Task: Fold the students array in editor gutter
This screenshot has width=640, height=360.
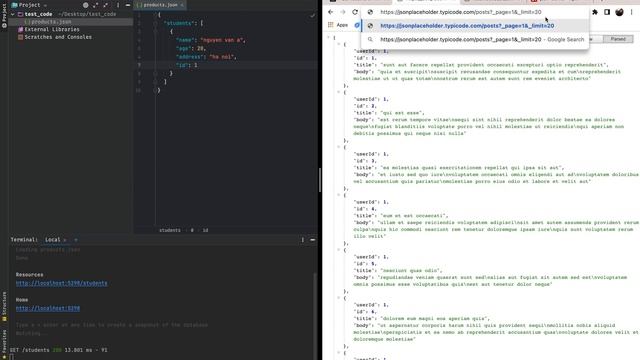Action: pos(155,23)
